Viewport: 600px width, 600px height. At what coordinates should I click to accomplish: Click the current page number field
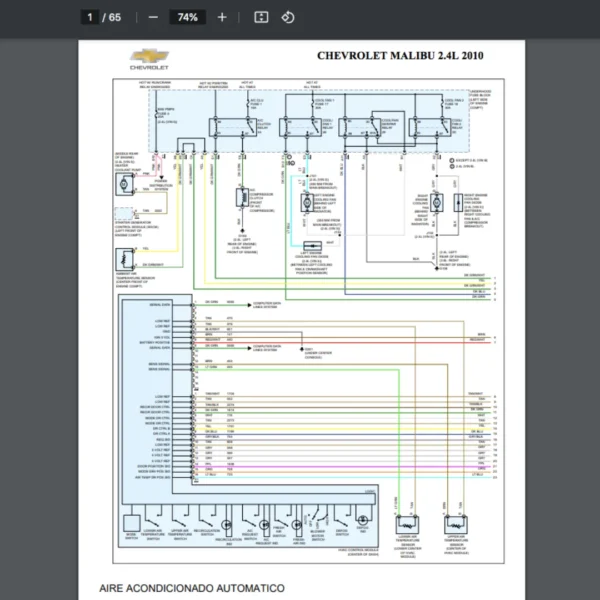pos(90,17)
